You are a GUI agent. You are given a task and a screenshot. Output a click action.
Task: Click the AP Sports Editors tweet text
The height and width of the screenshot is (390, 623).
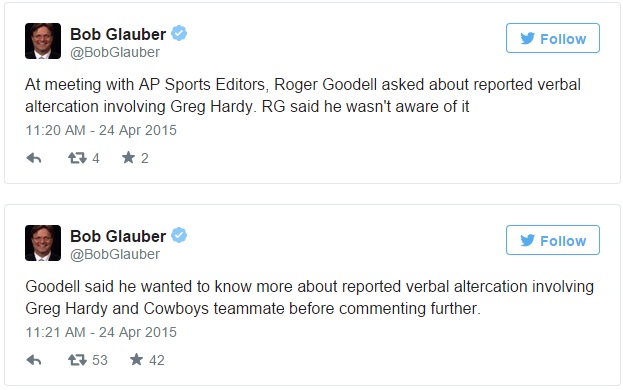click(303, 96)
